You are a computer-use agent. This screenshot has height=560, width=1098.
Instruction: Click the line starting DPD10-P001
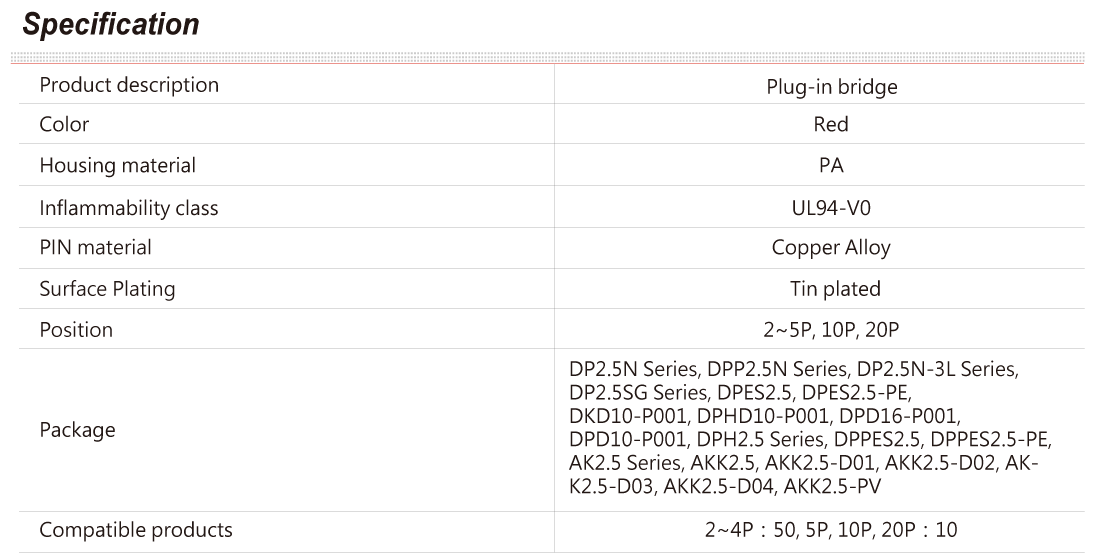point(811,440)
